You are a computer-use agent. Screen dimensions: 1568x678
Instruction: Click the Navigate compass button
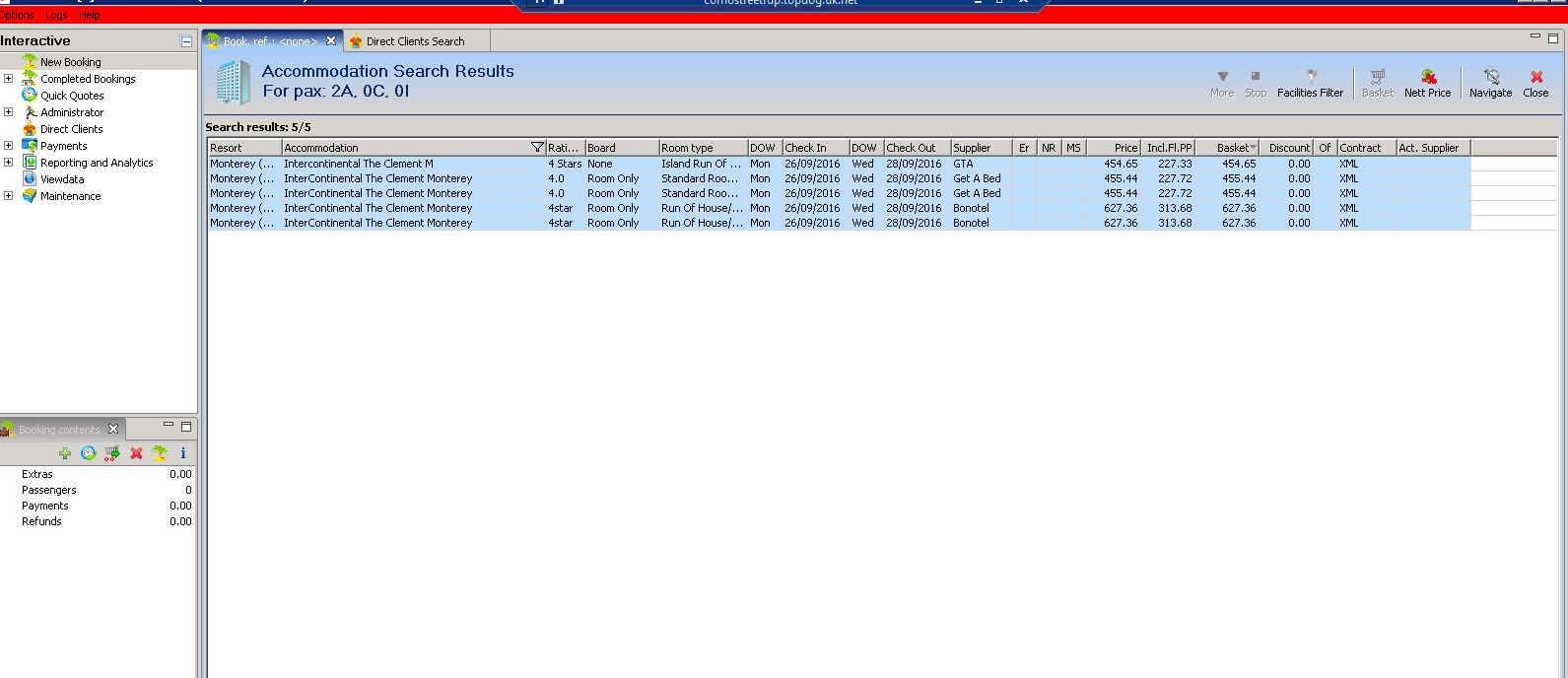click(1490, 84)
